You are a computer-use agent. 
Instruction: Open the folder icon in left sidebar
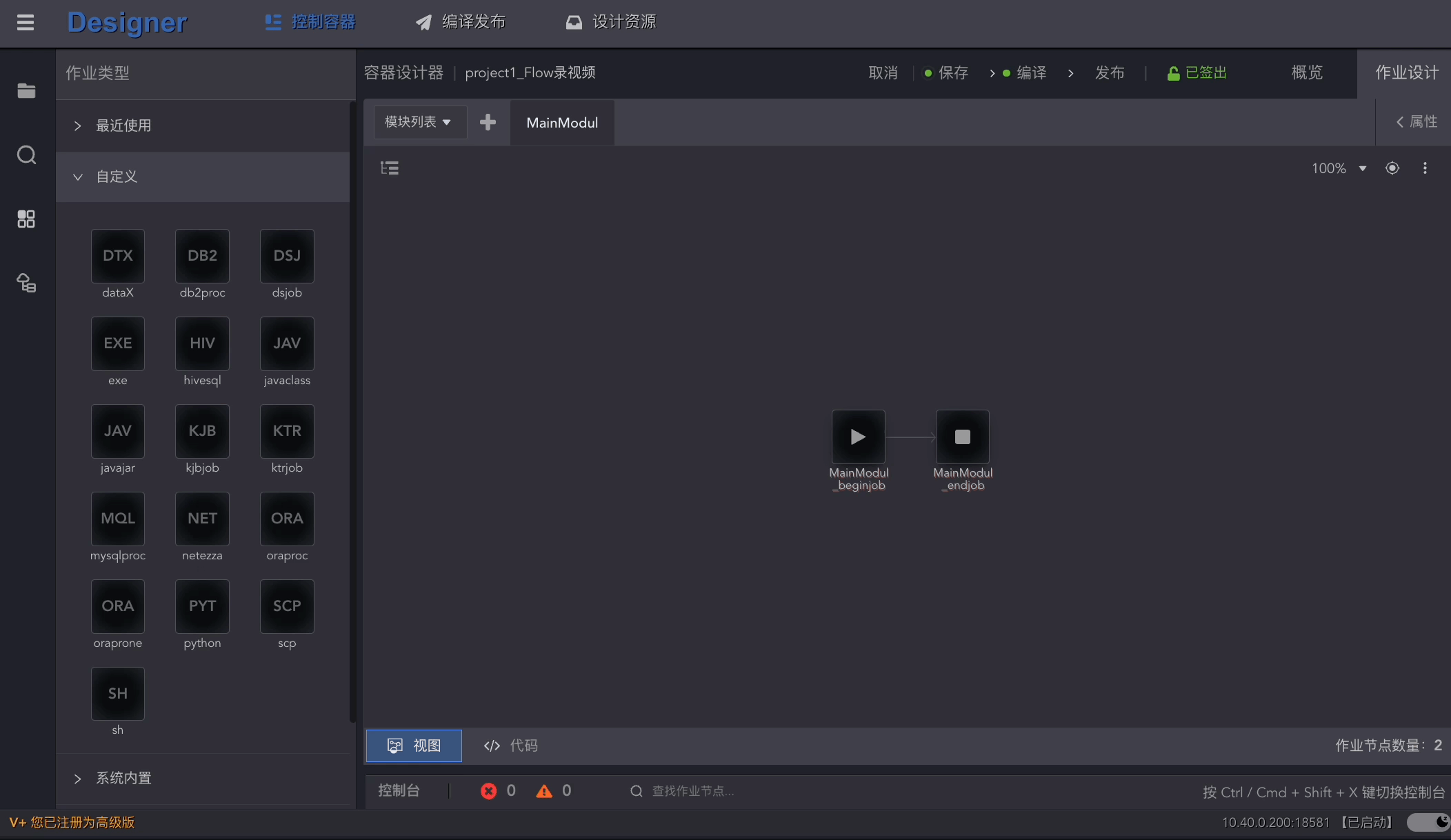coord(26,90)
